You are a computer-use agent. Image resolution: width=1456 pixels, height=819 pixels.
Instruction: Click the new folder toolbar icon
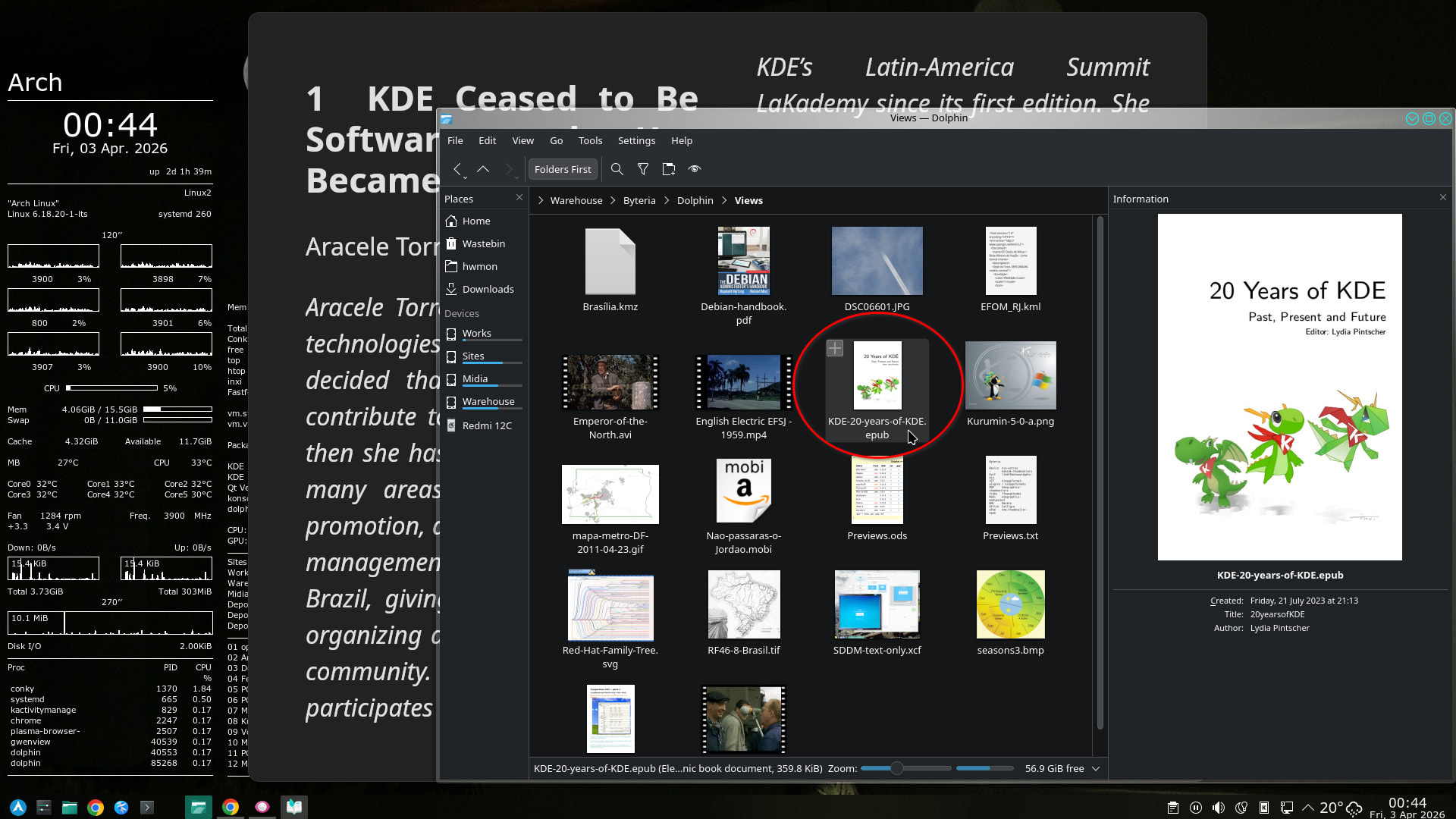pos(669,169)
